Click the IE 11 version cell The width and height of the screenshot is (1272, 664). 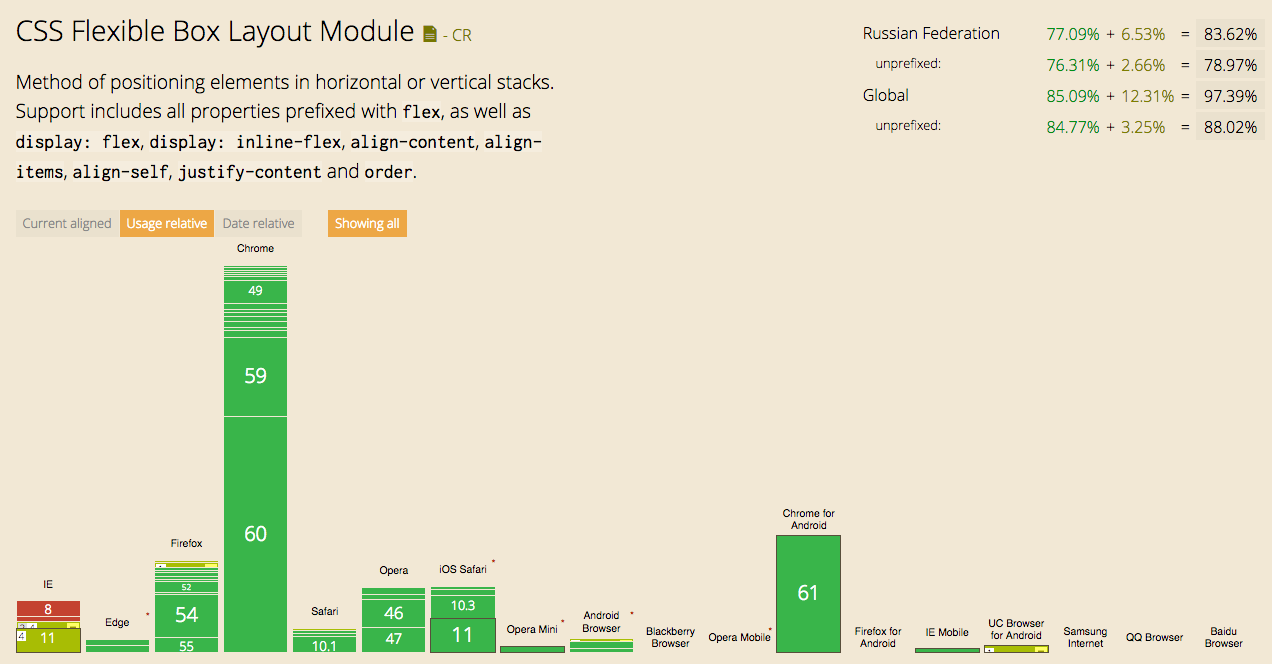pos(48,638)
